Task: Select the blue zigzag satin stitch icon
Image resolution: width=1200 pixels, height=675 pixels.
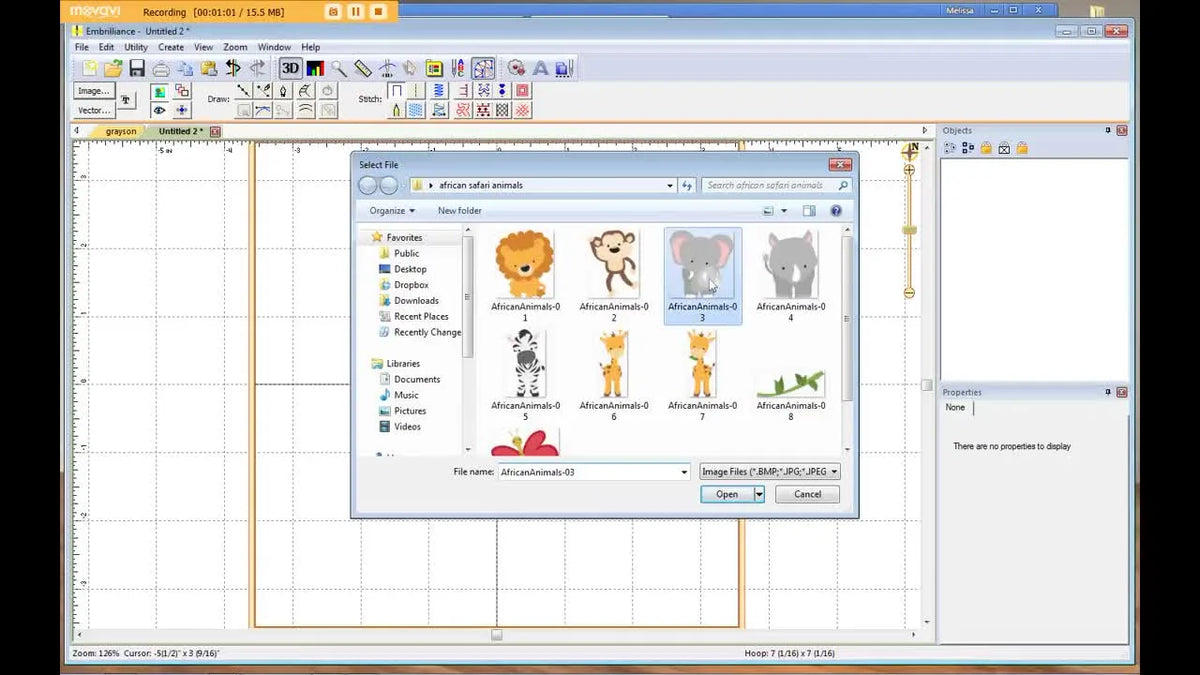Action: coord(440,91)
